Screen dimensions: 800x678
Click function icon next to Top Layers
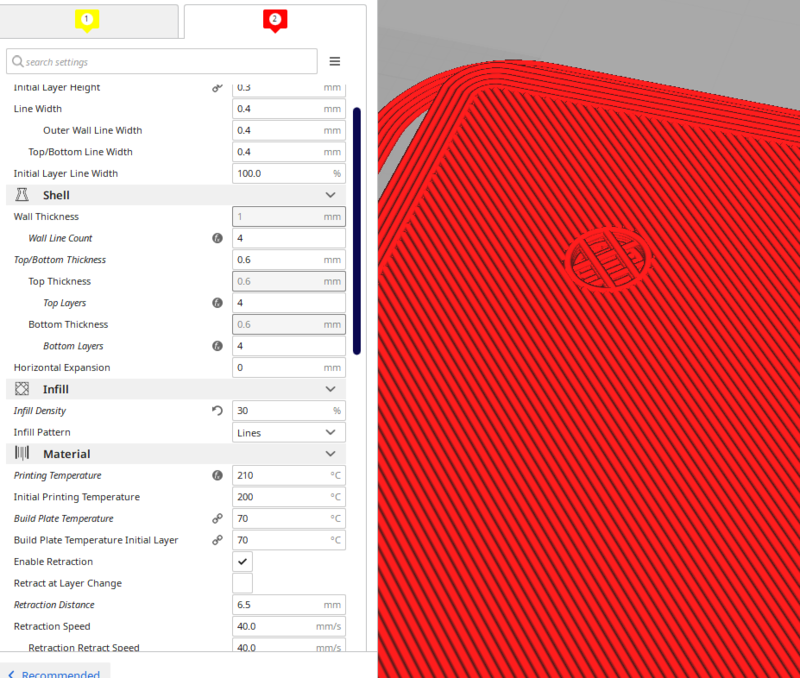217,303
